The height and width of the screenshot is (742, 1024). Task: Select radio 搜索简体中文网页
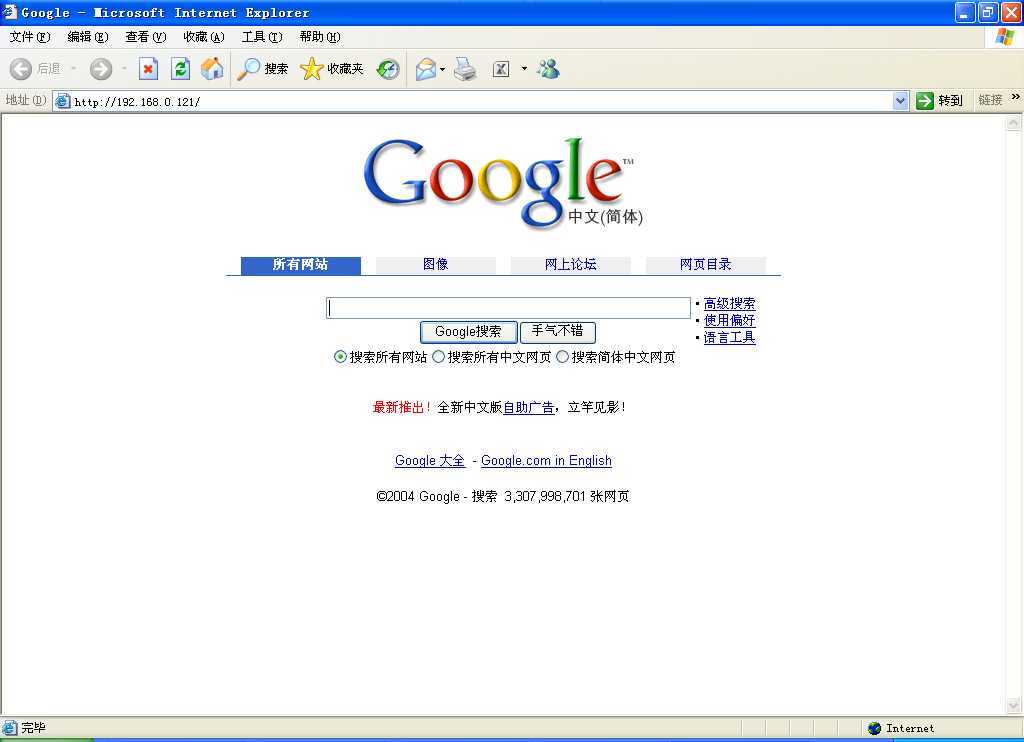562,357
